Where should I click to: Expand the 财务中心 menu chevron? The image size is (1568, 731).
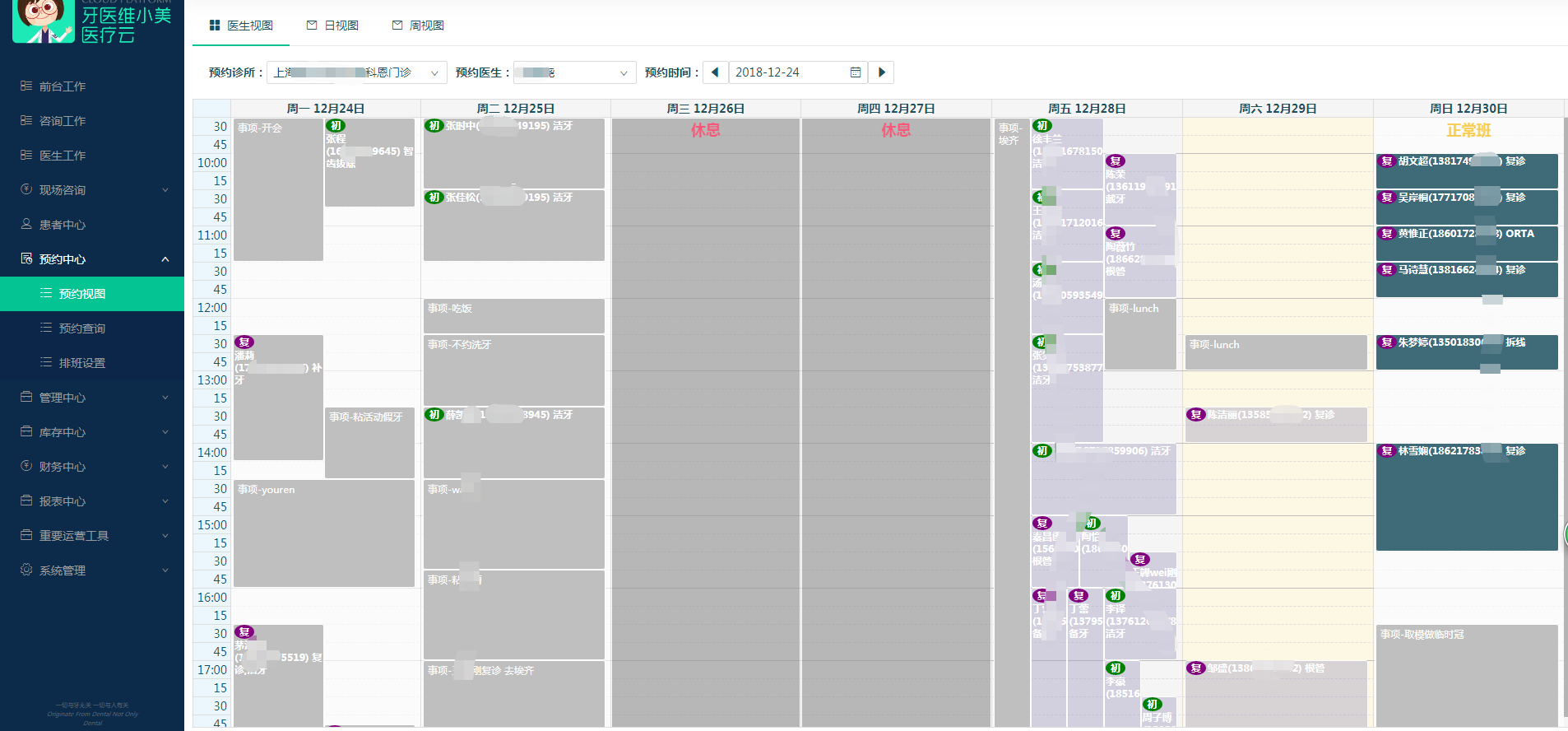click(x=165, y=466)
